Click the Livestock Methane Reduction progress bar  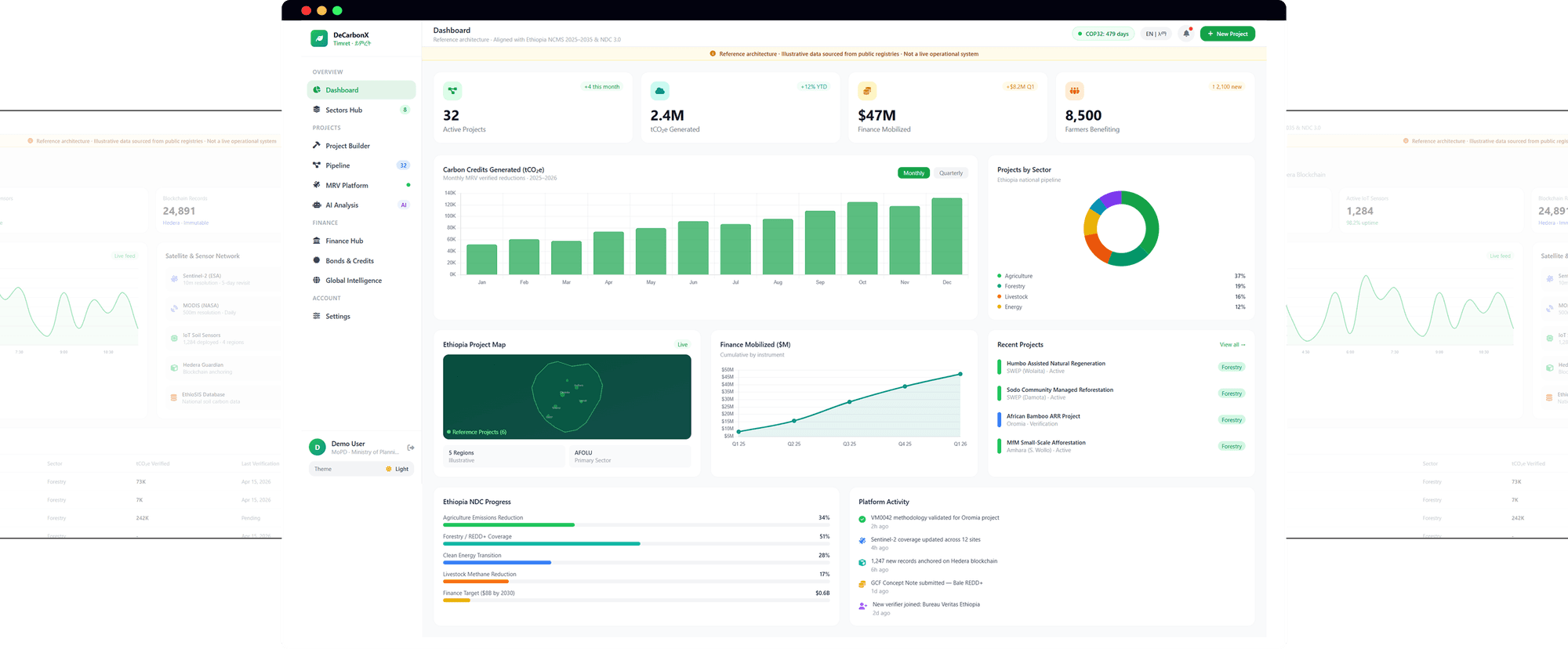[636, 582]
